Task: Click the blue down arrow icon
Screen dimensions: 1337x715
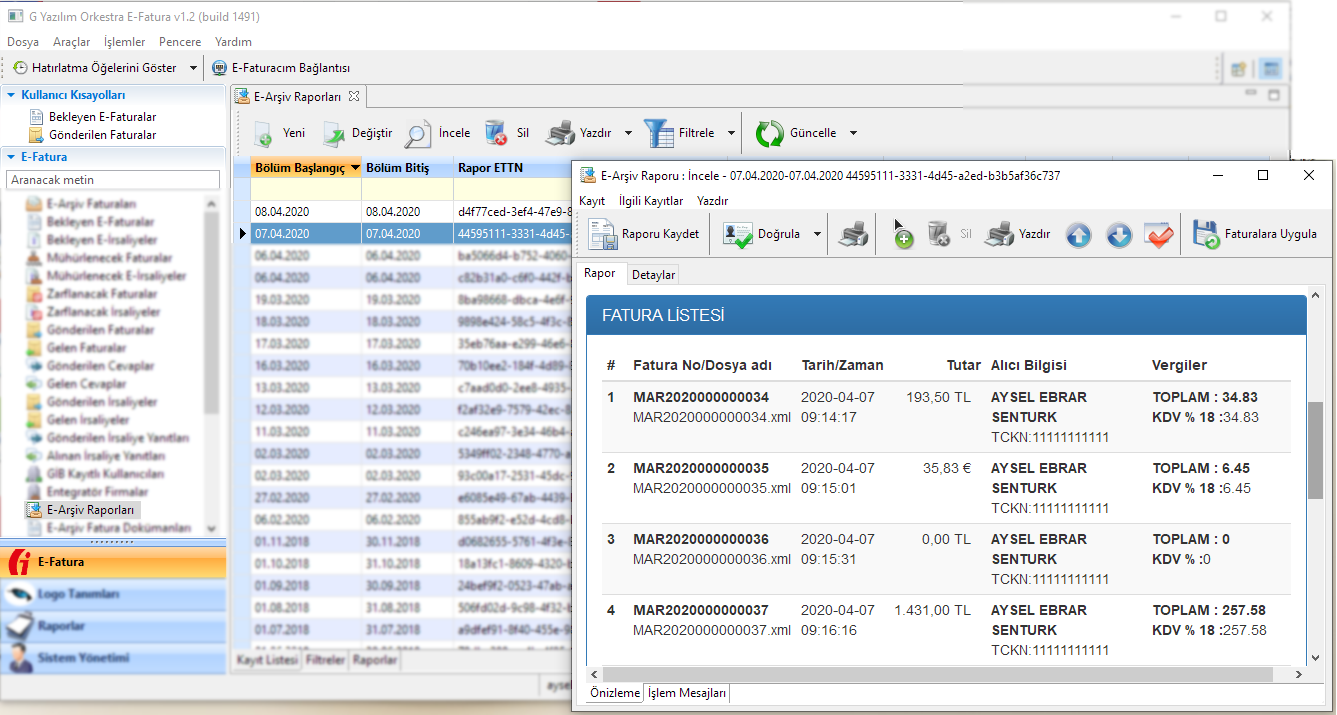Action: pos(1119,235)
